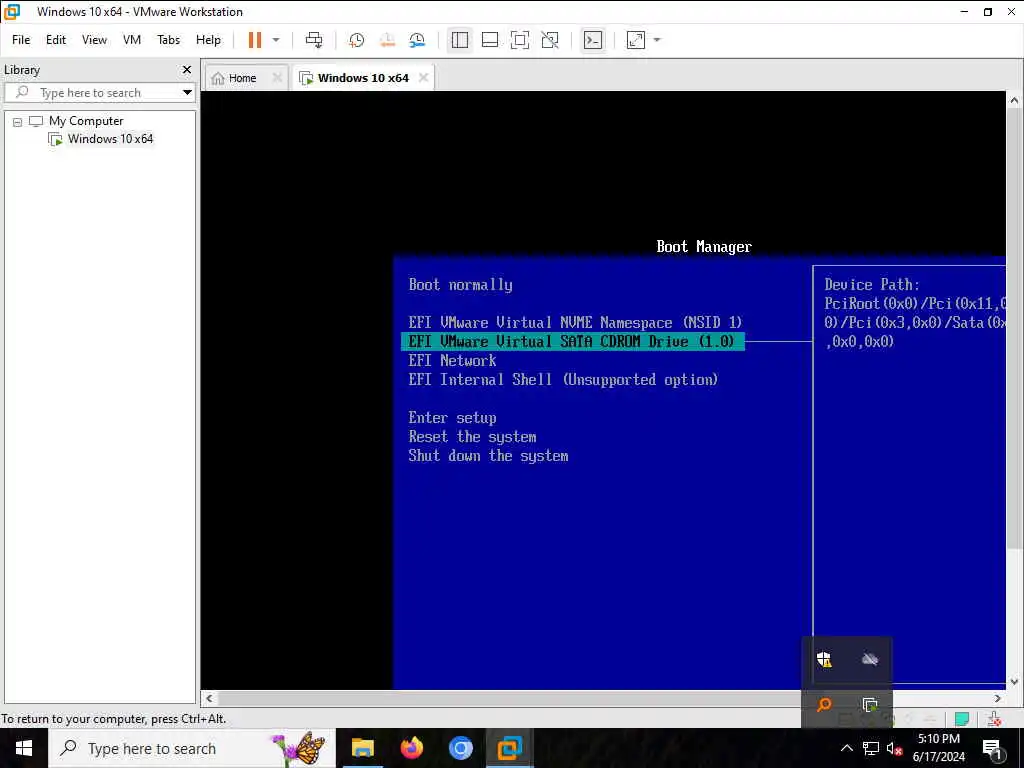
Task: Select My Computer in the Library
Action: coord(86,121)
